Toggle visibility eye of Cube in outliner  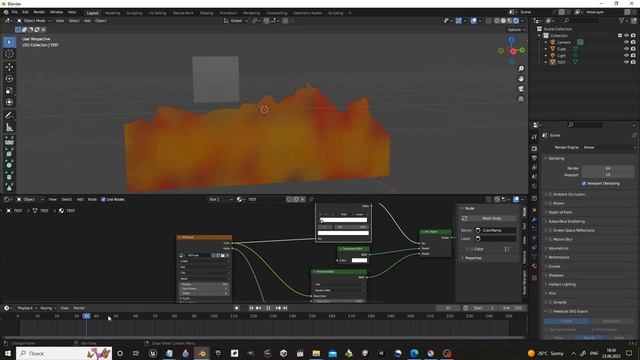[627, 49]
